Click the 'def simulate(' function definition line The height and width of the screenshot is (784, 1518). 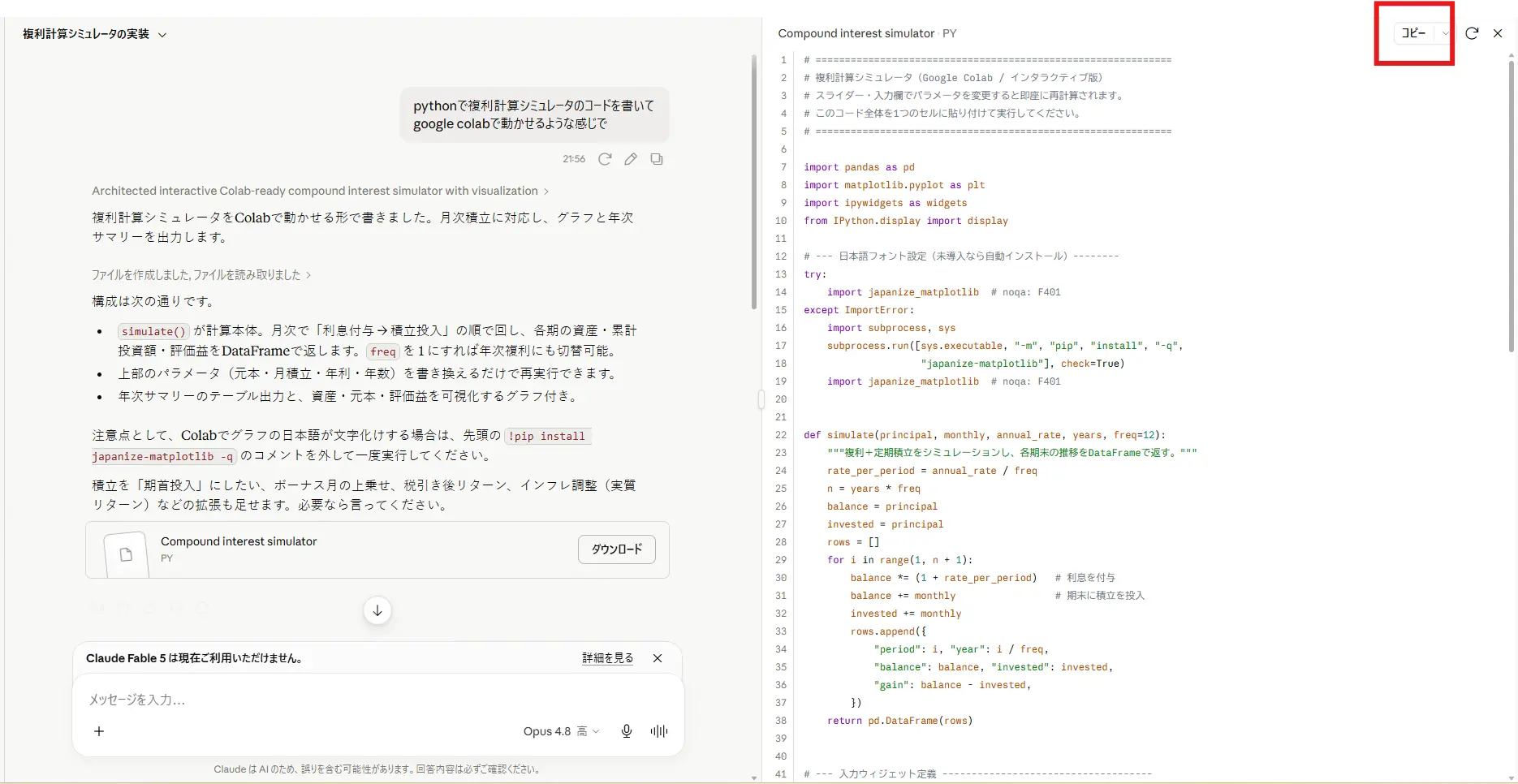point(985,435)
